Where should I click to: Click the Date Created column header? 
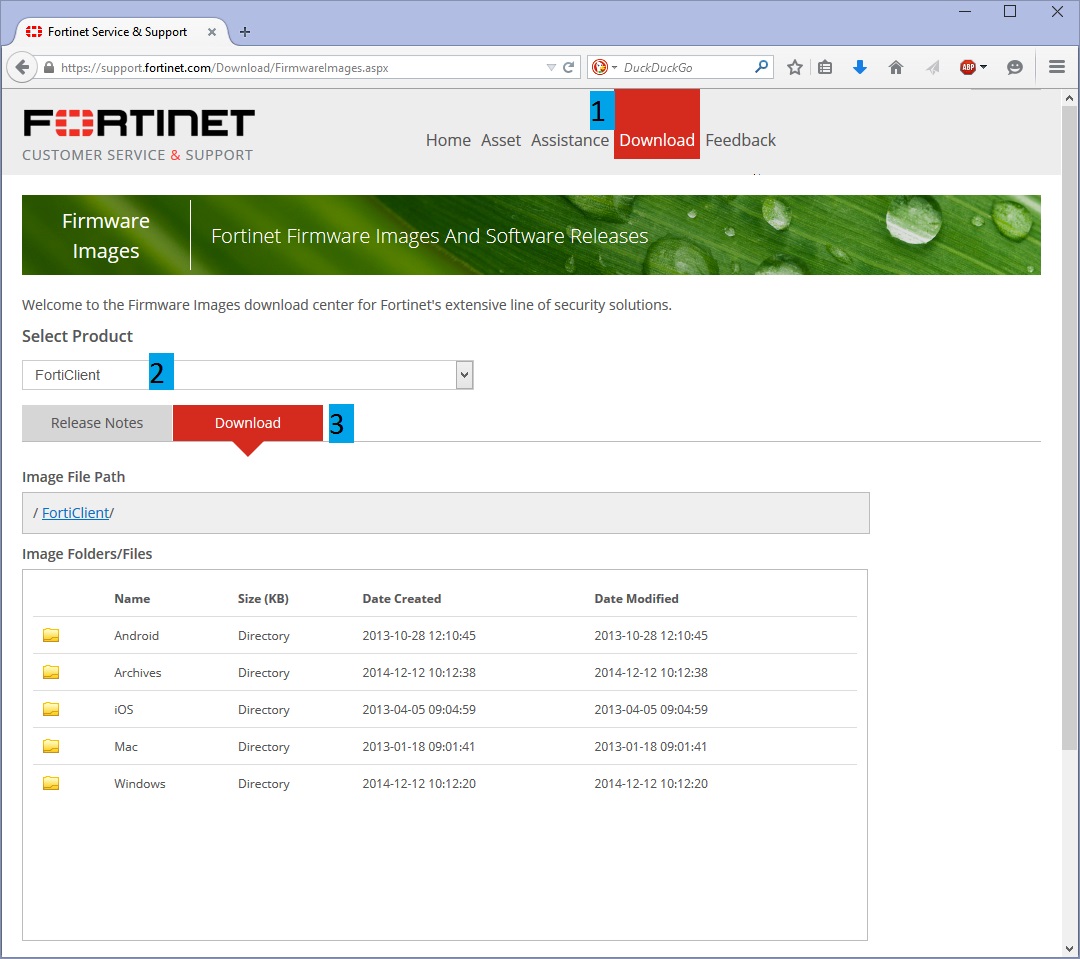(x=402, y=599)
